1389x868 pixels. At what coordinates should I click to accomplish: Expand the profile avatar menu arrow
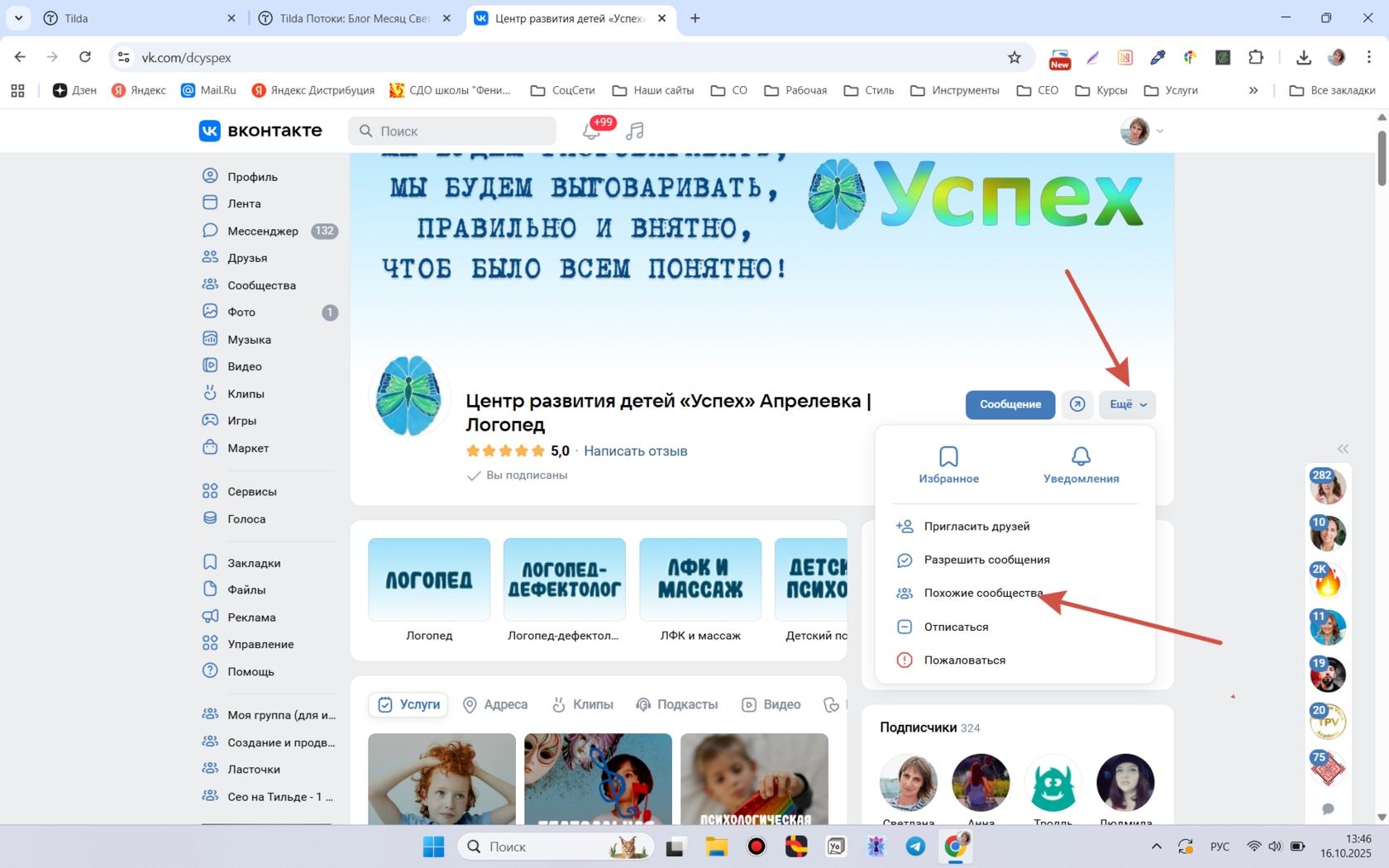pos(1160,131)
